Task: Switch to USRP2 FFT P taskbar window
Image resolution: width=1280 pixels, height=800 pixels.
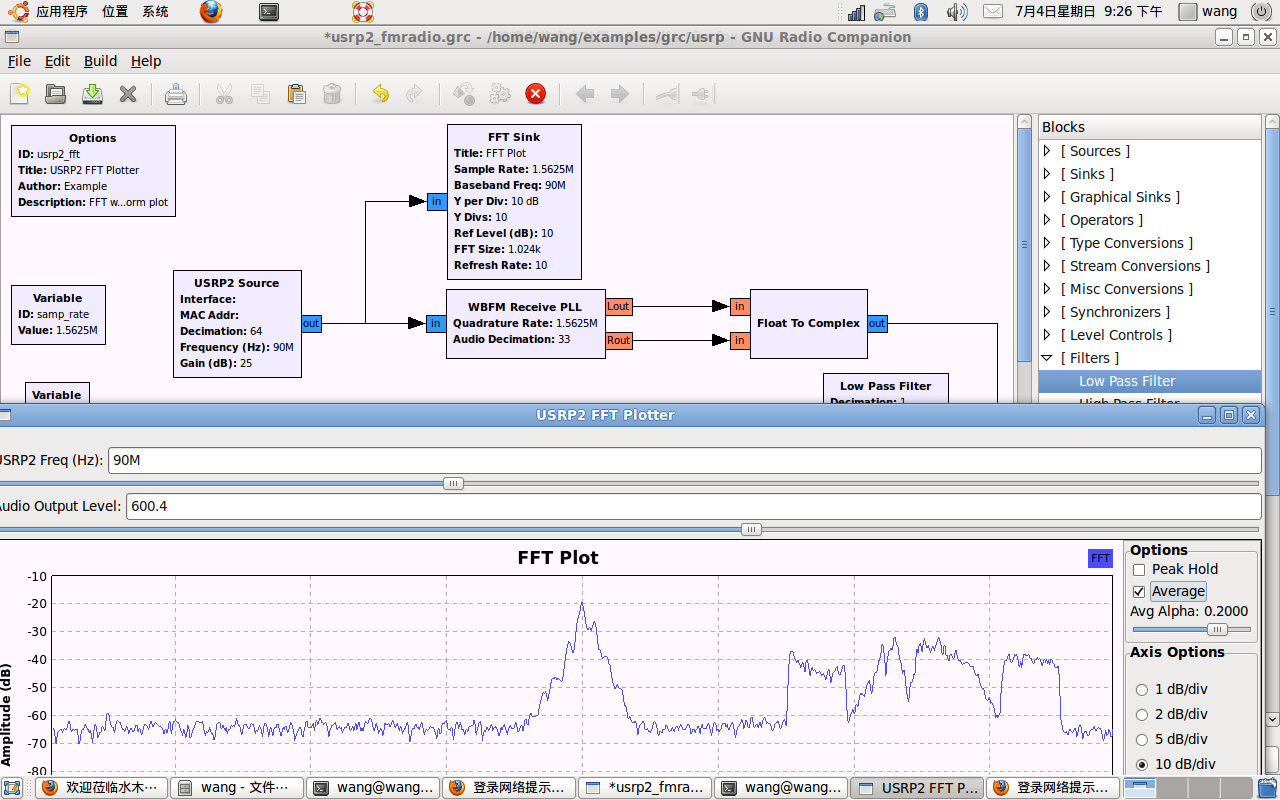Action: point(918,788)
